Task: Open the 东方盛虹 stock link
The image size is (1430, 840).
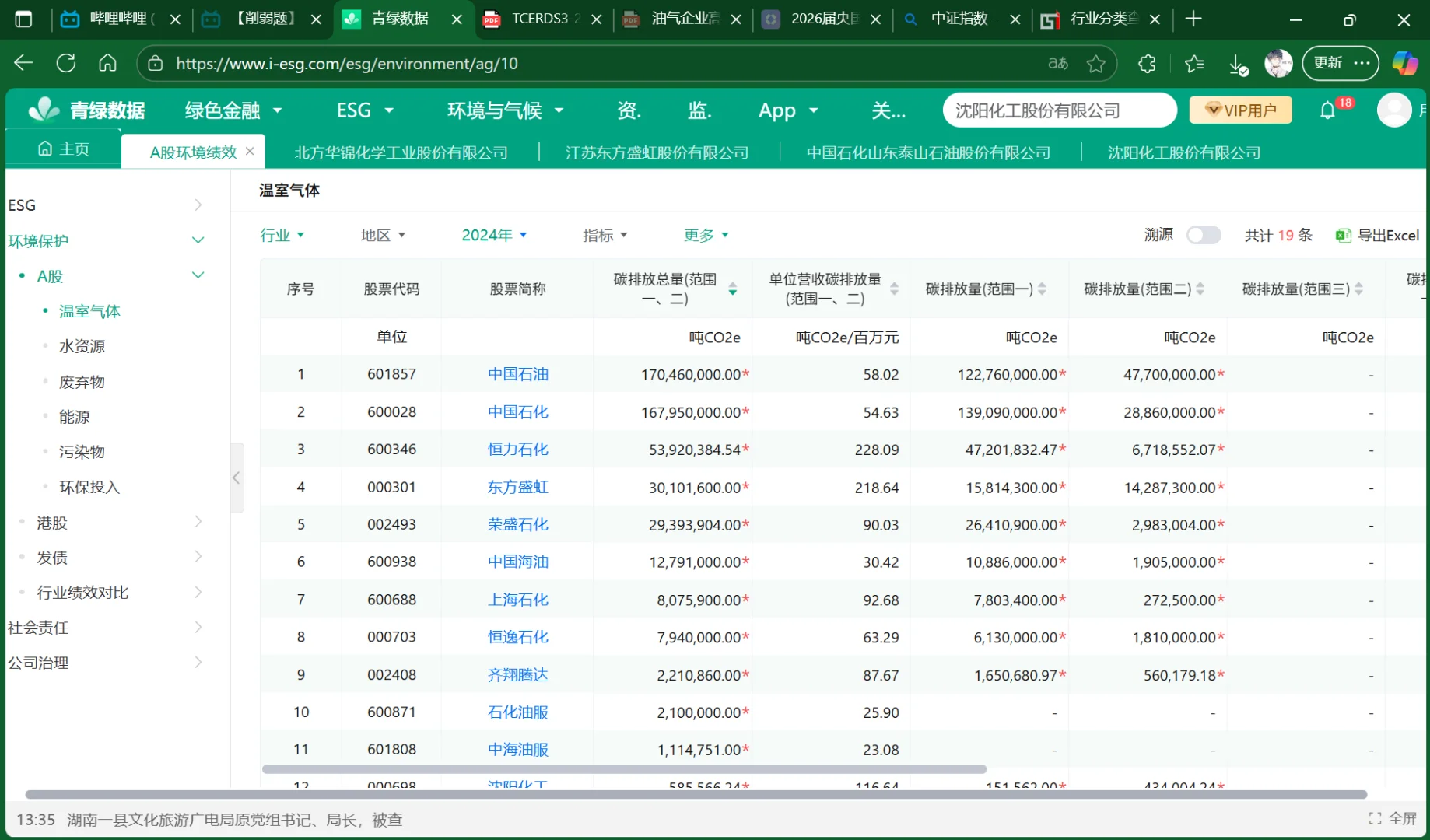Action: [x=518, y=487]
